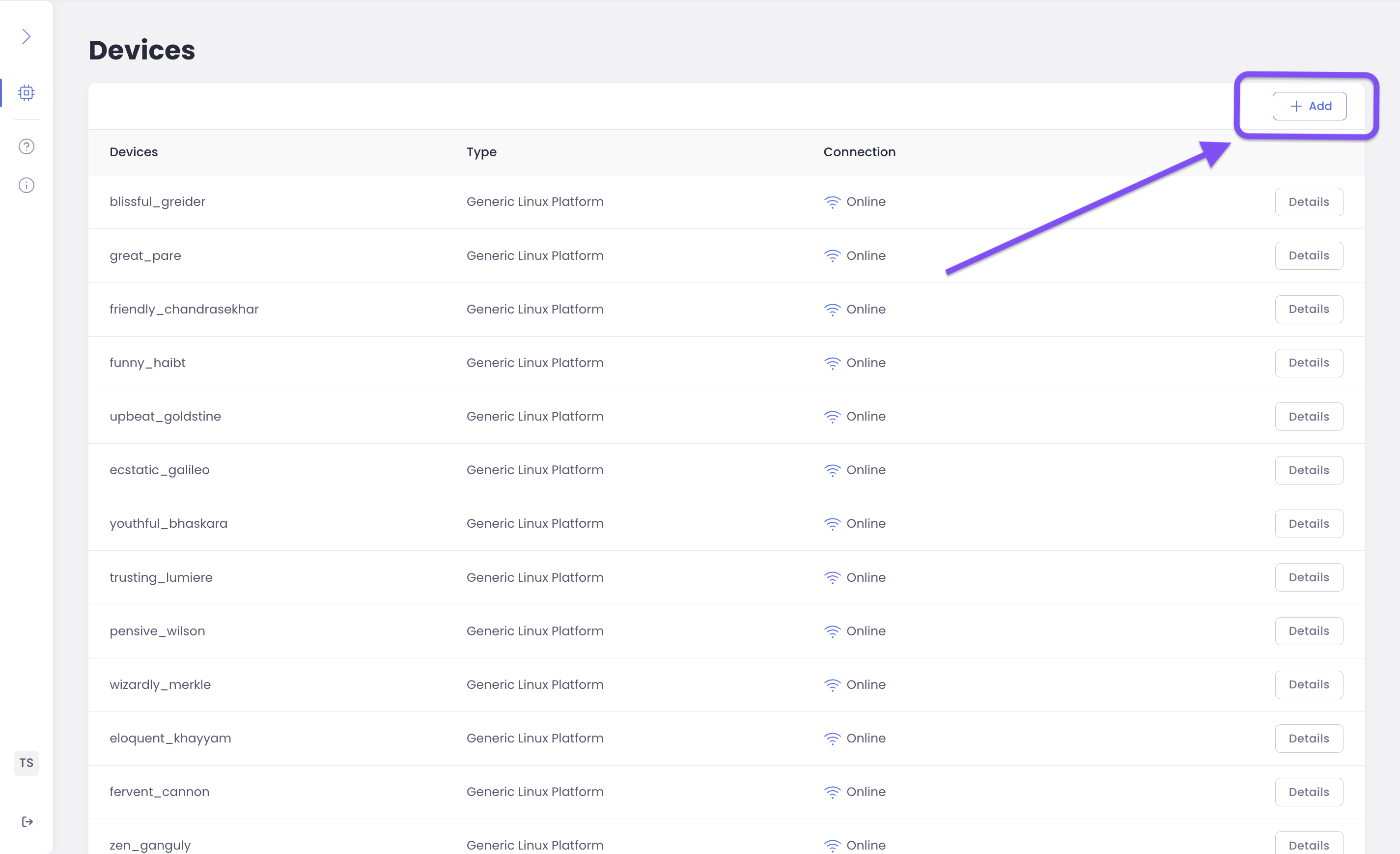Screen dimensions: 1400x854
Task: Expand the sidebar with the chevron arrow
Action: point(26,36)
